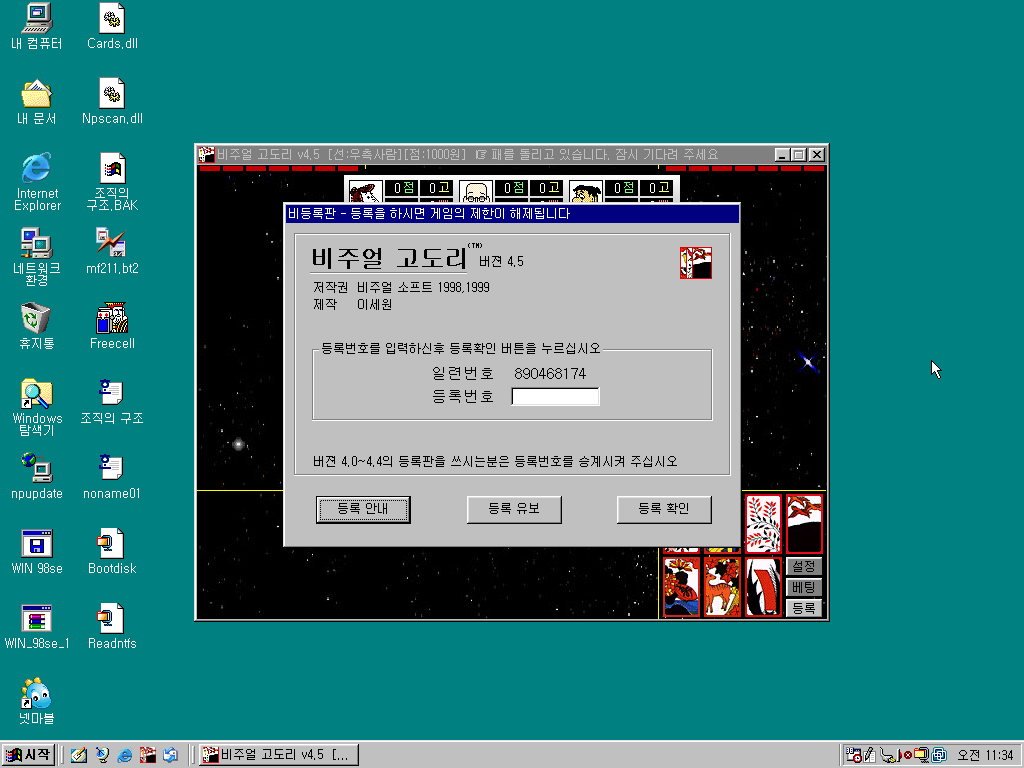
Task: Click the bald glasses player avatar
Action: [475, 191]
